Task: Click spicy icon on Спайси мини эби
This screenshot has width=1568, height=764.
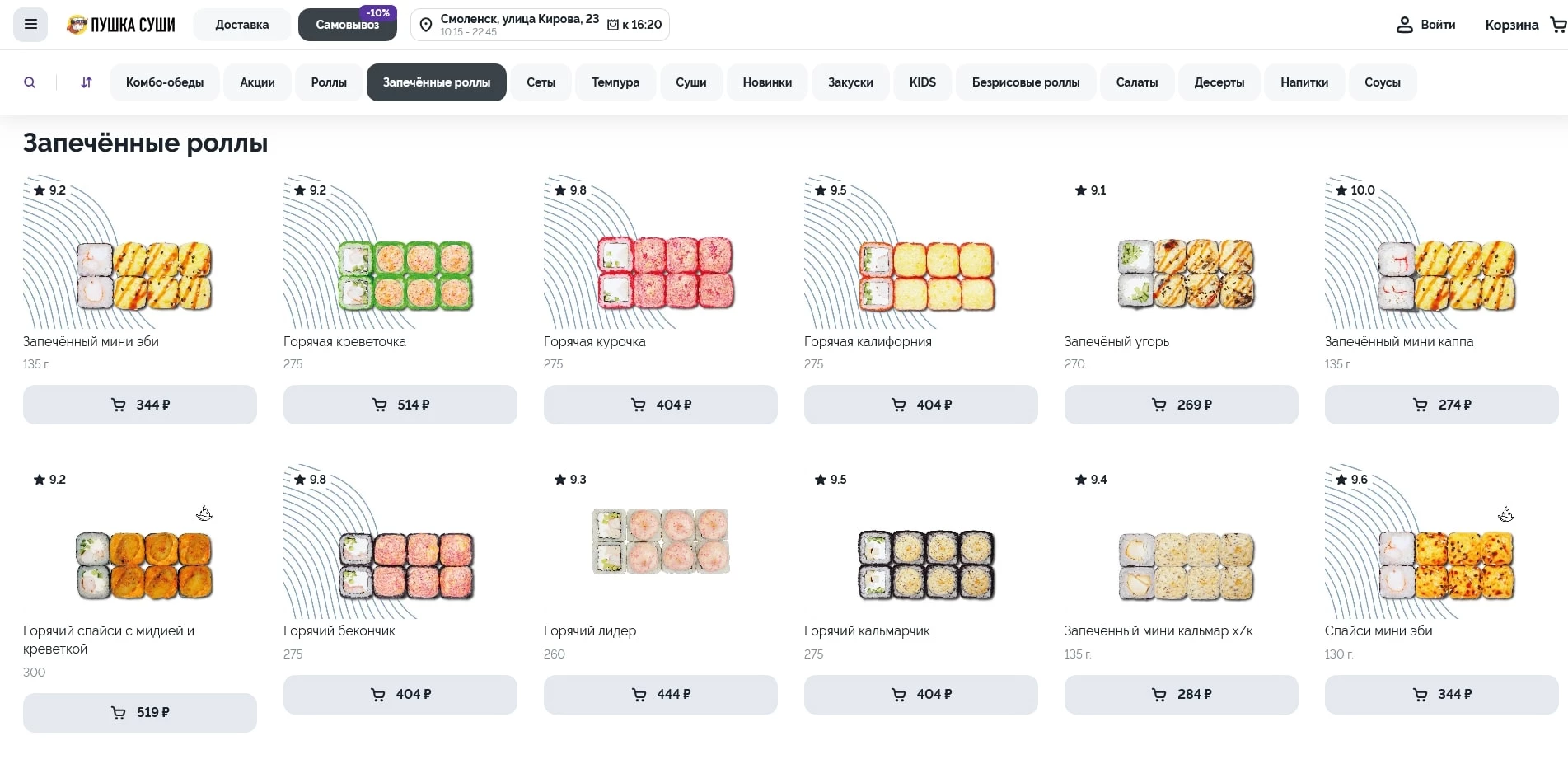Action: [x=1505, y=515]
